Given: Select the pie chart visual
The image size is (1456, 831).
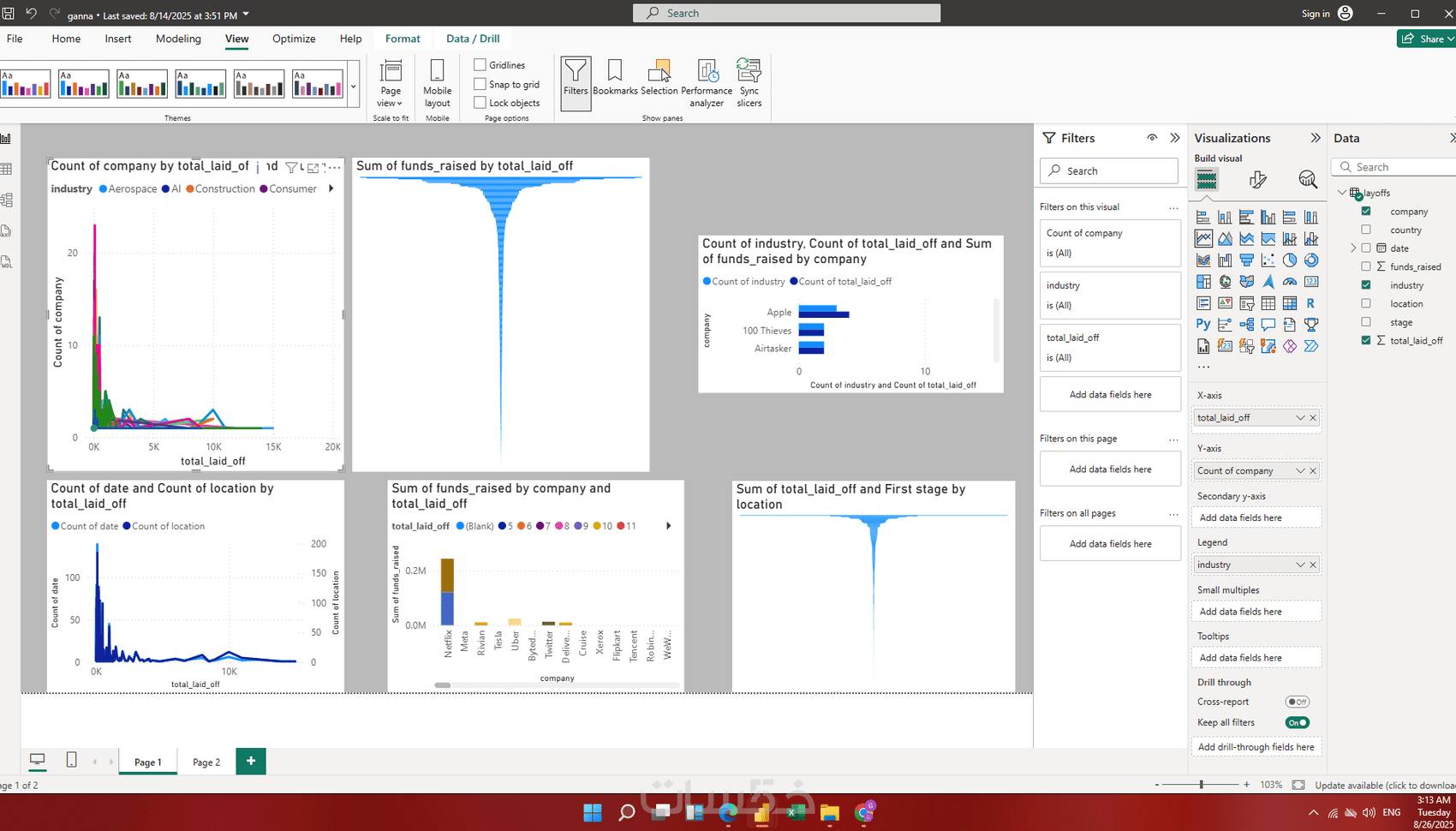Looking at the screenshot, I should pos(1290,260).
